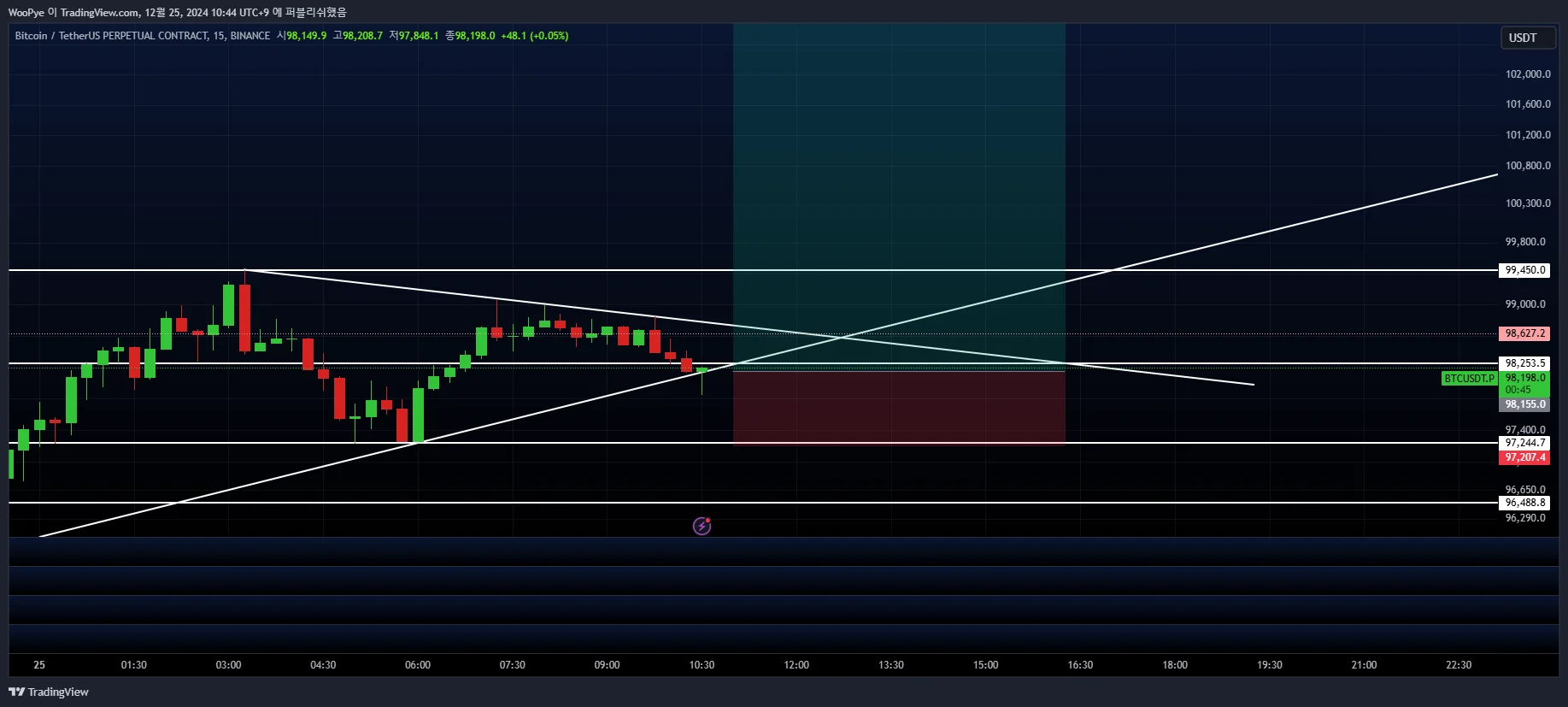
Task: Click the 07:30 time axis label
Action: pos(513,665)
